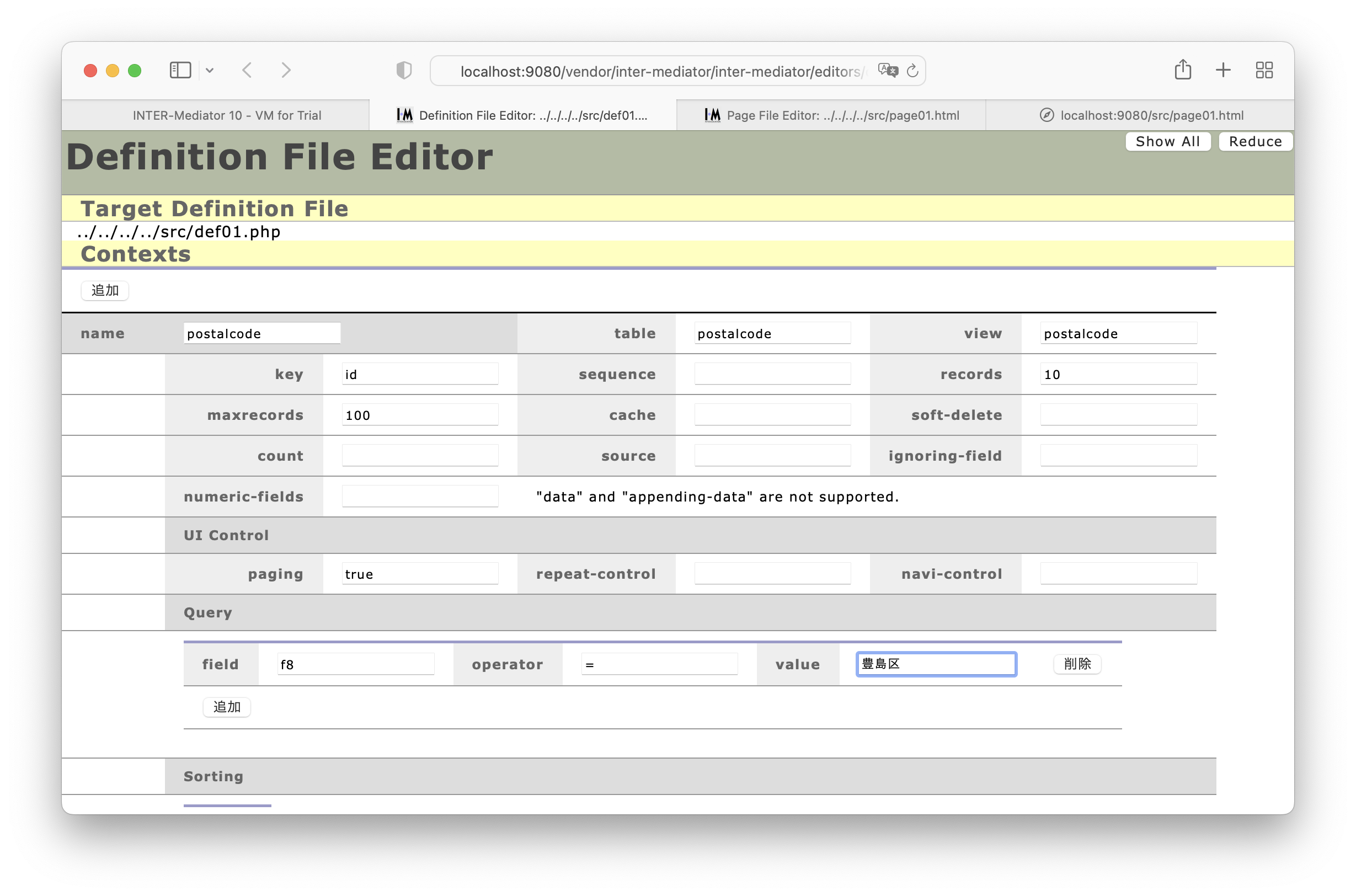Click the key field containing id
The width and height of the screenshot is (1356, 896).
[420, 374]
